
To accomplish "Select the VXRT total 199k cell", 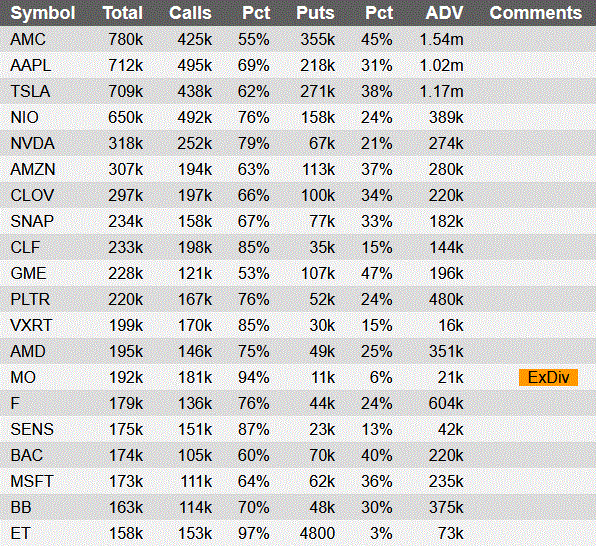I will (126, 325).
